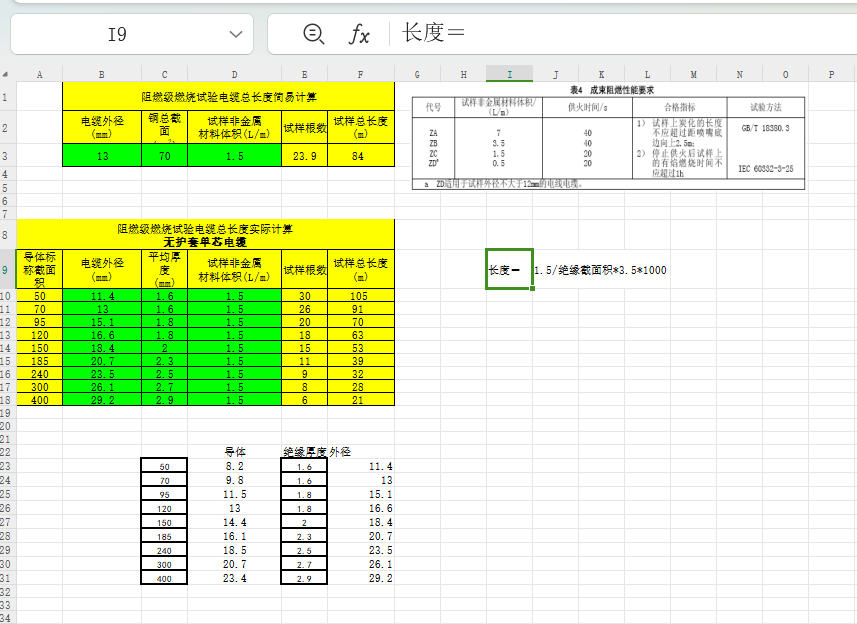The height and width of the screenshot is (624, 857).
Task: Select the bordered cell 400 in row 31
Action: 165,579
